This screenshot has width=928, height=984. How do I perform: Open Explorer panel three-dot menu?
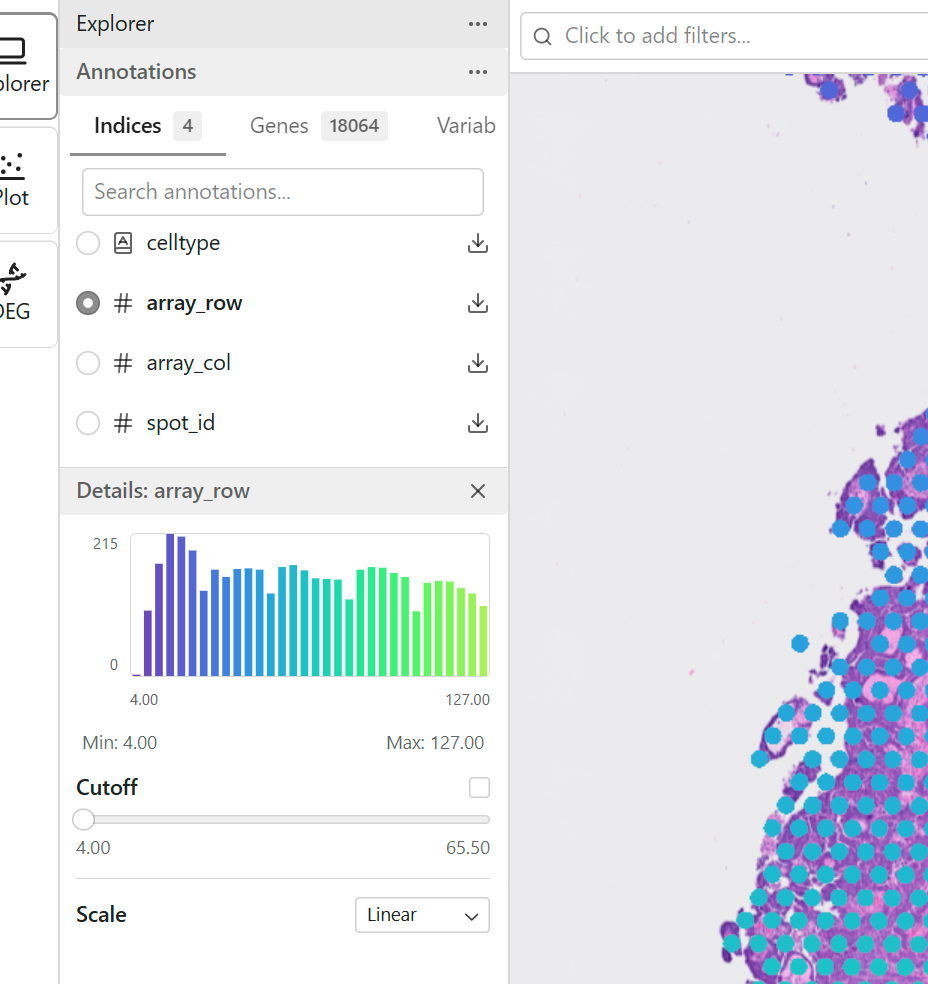tap(478, 24)
